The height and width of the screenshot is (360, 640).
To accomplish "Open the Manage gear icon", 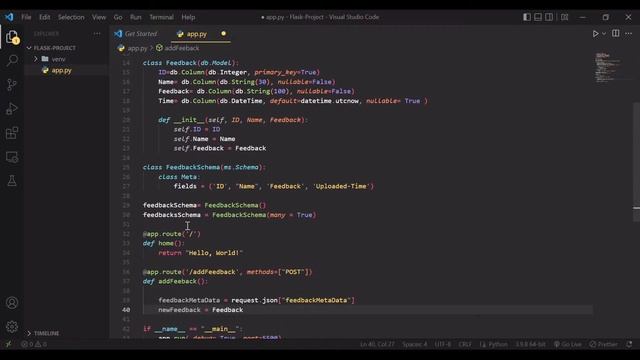I will pos(12,327).
